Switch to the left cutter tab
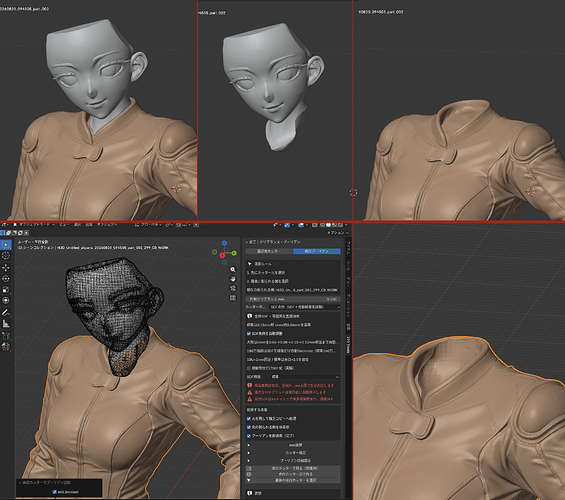This screenshot has width=565, height=500. tap(269, 251)
